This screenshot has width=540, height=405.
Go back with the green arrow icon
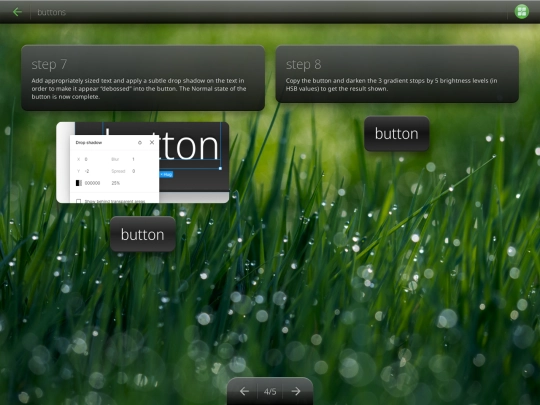pyautogui.click(x=17, y=12)
